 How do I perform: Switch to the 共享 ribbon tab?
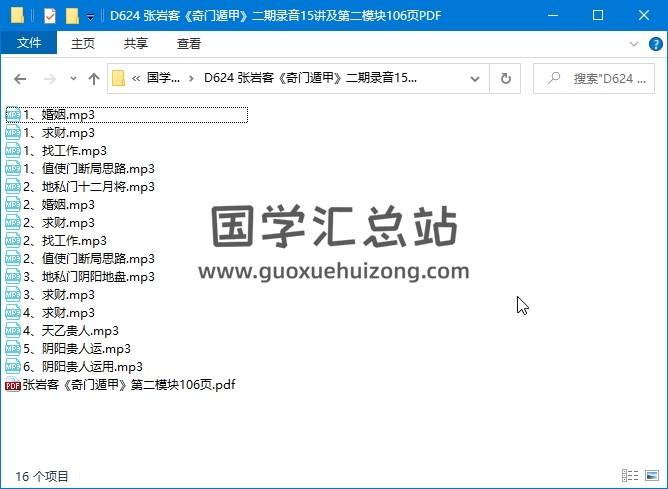click(135, 43)
